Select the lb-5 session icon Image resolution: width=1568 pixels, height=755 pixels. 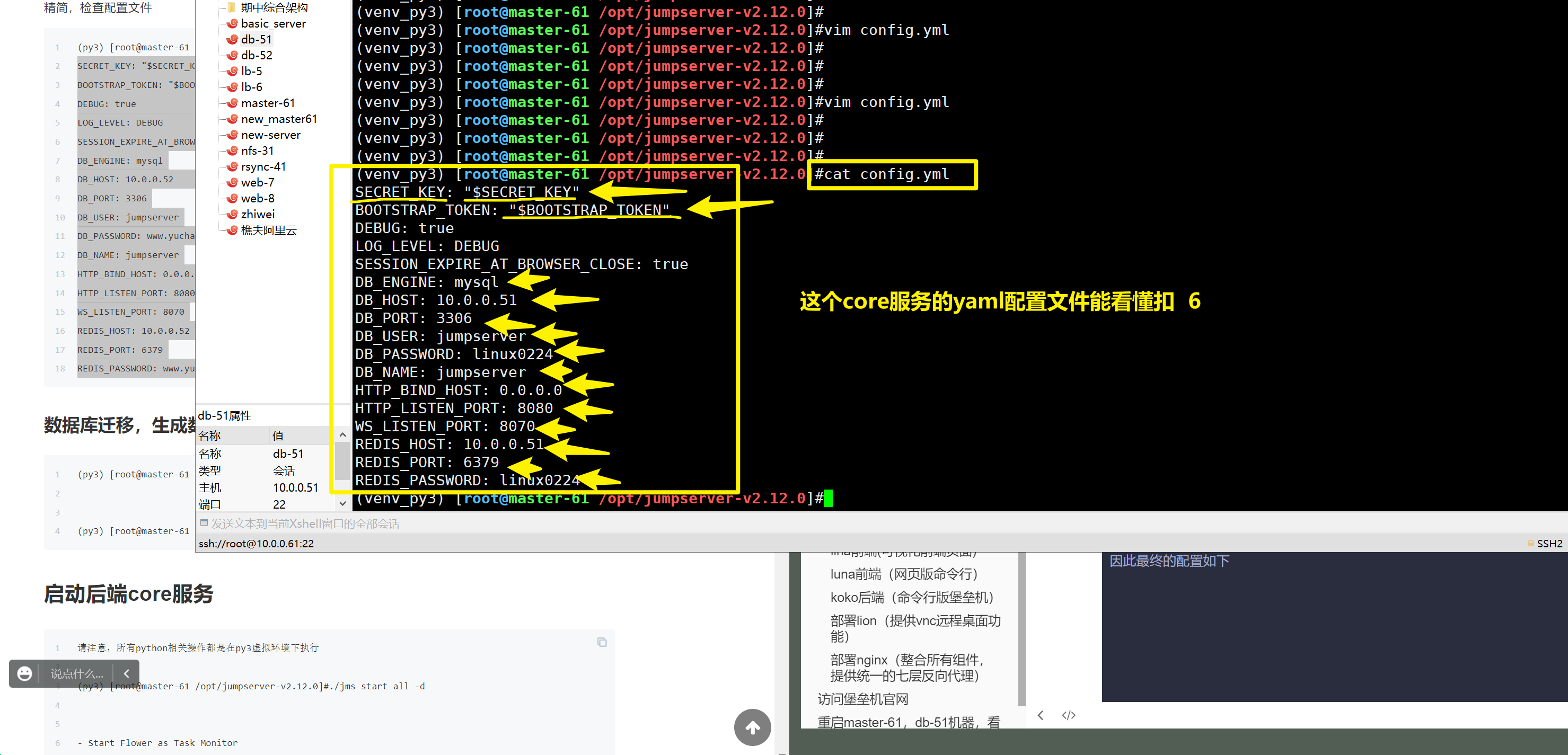click(232, 71)
